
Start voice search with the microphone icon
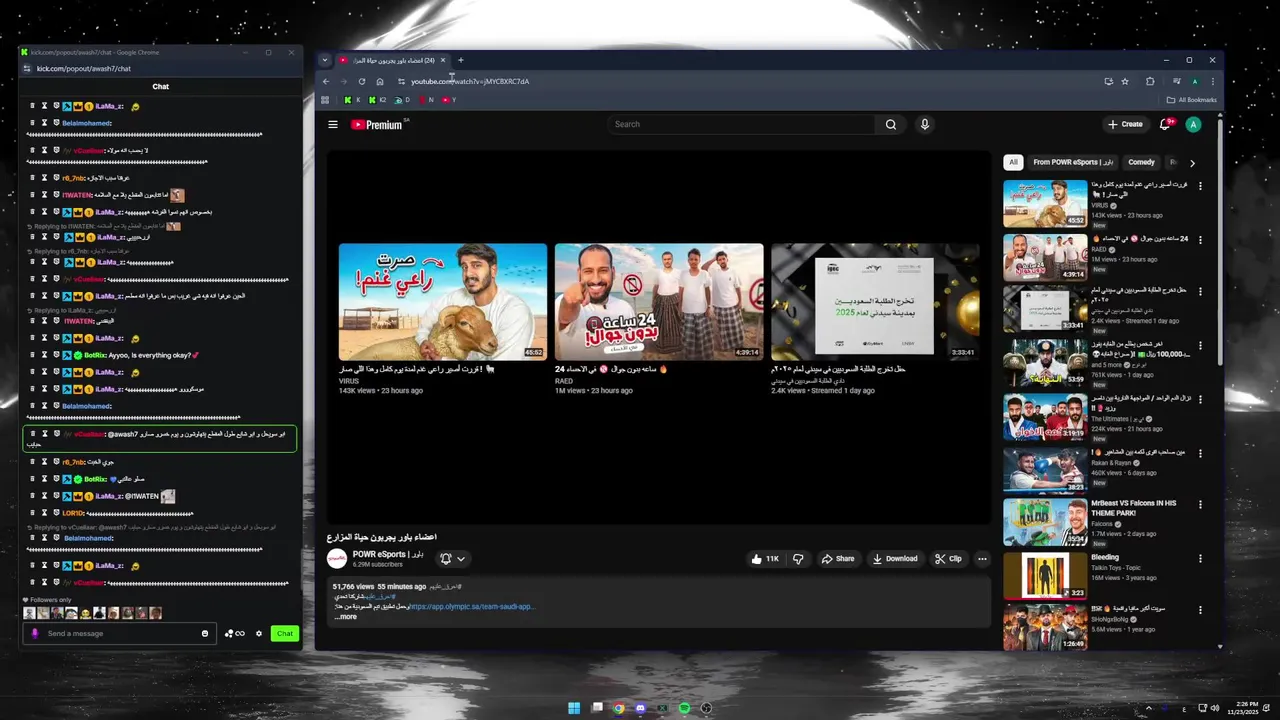tap(924, 125)
